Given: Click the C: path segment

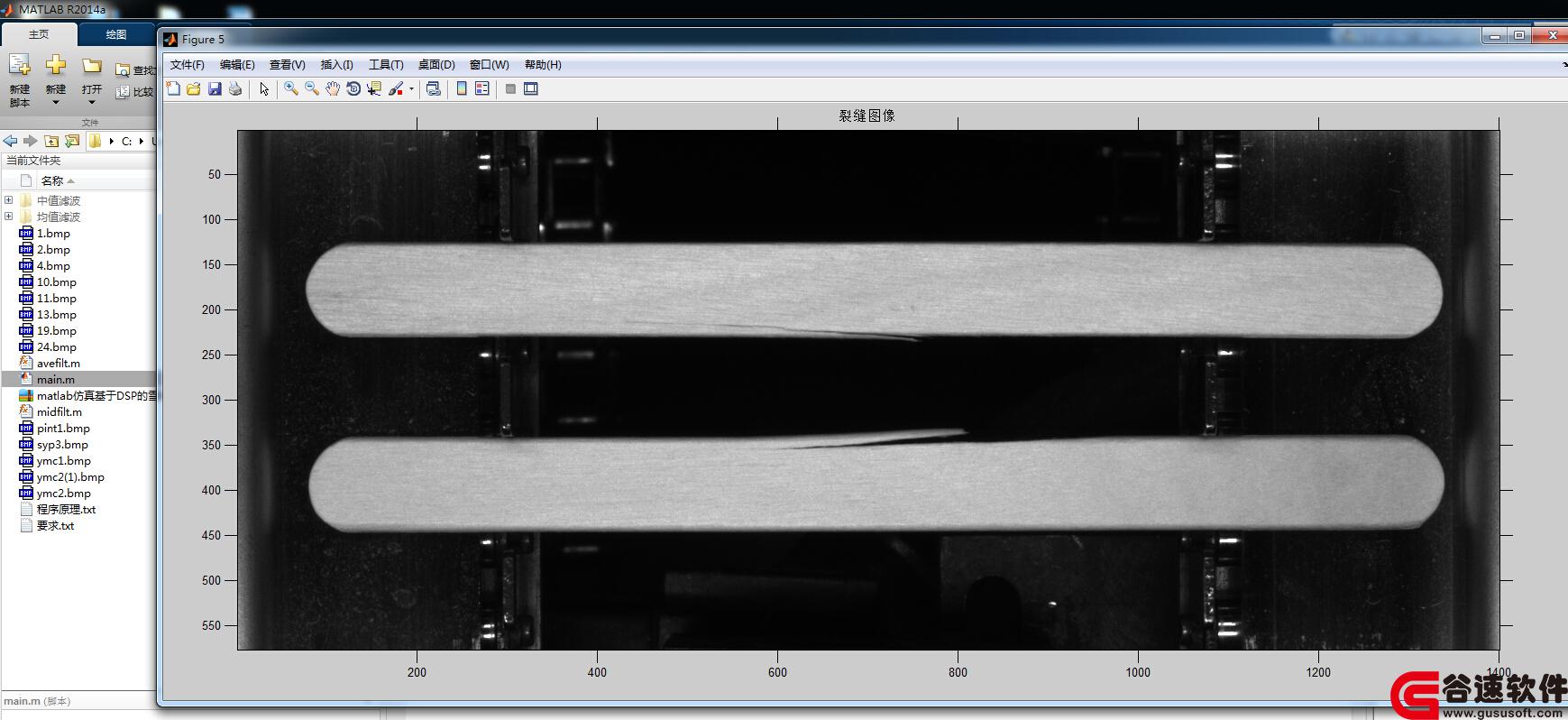Looking at the screenshot, I should pos(127,142).
